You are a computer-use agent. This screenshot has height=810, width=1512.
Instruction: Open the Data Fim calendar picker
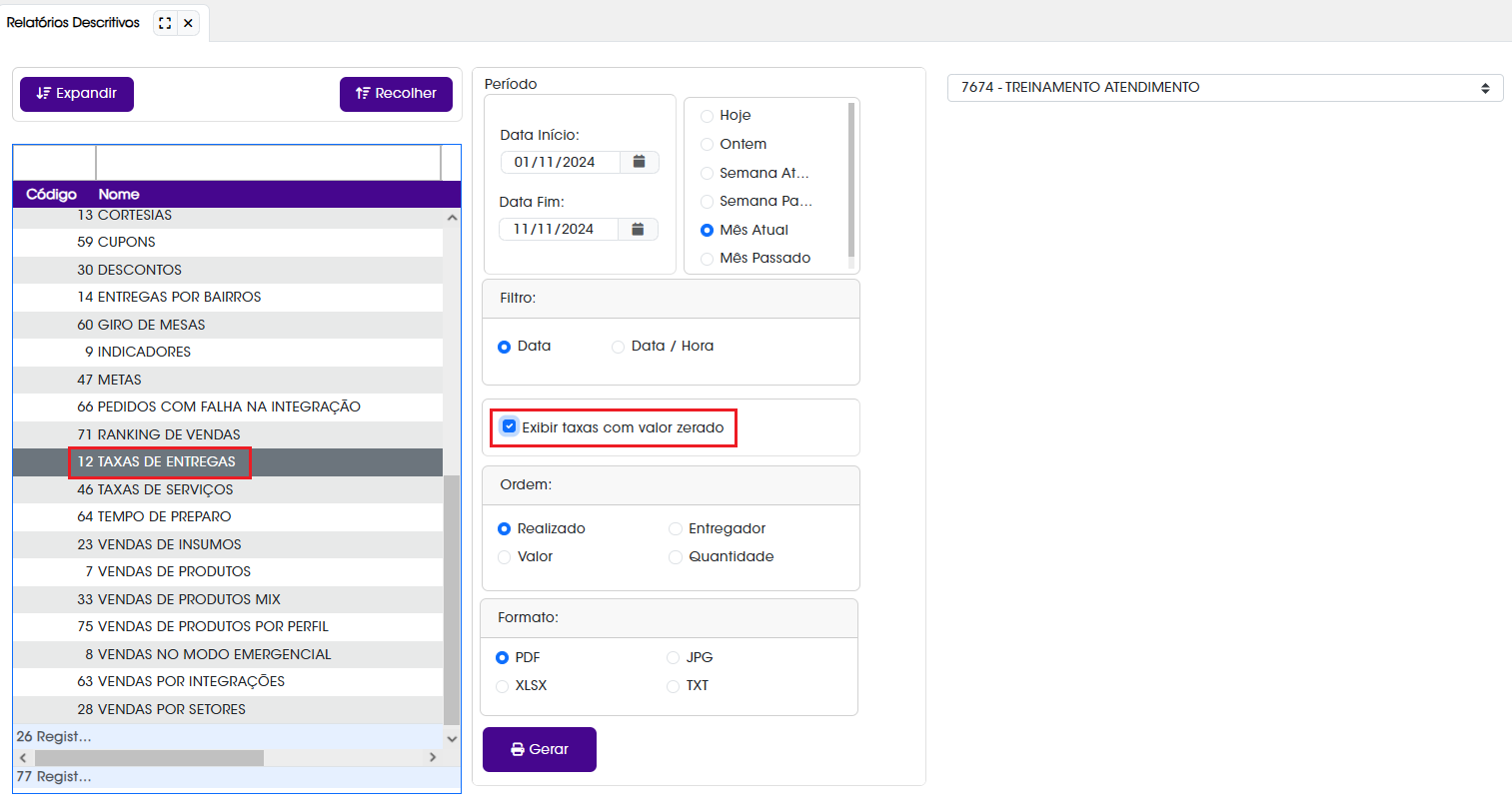point(638,229)
